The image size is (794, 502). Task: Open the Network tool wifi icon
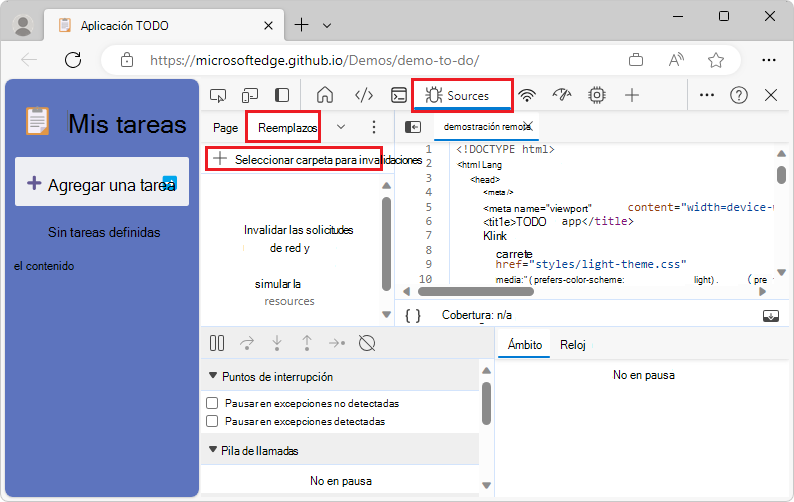click(527, 96)
